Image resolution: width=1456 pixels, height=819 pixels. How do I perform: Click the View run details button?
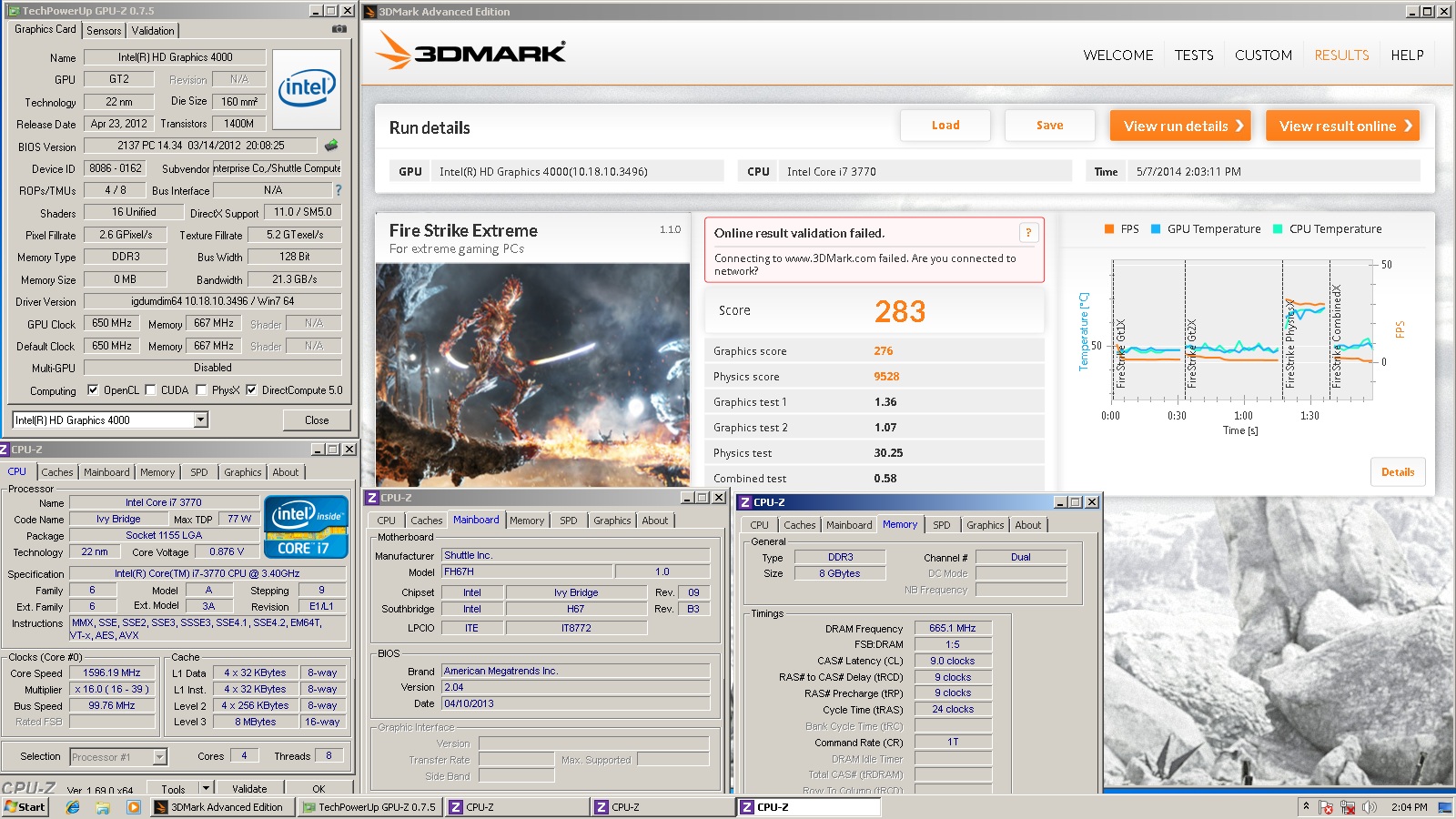pos(1180,126)
